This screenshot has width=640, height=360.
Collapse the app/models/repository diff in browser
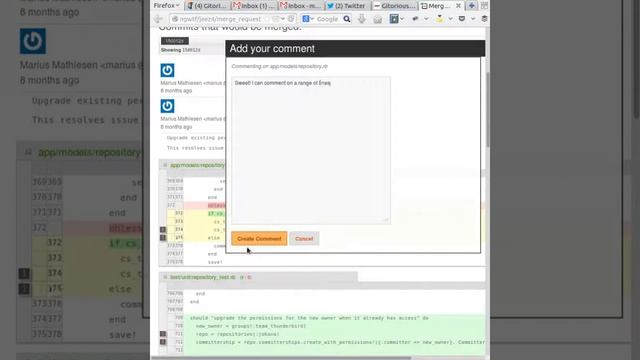165,165
